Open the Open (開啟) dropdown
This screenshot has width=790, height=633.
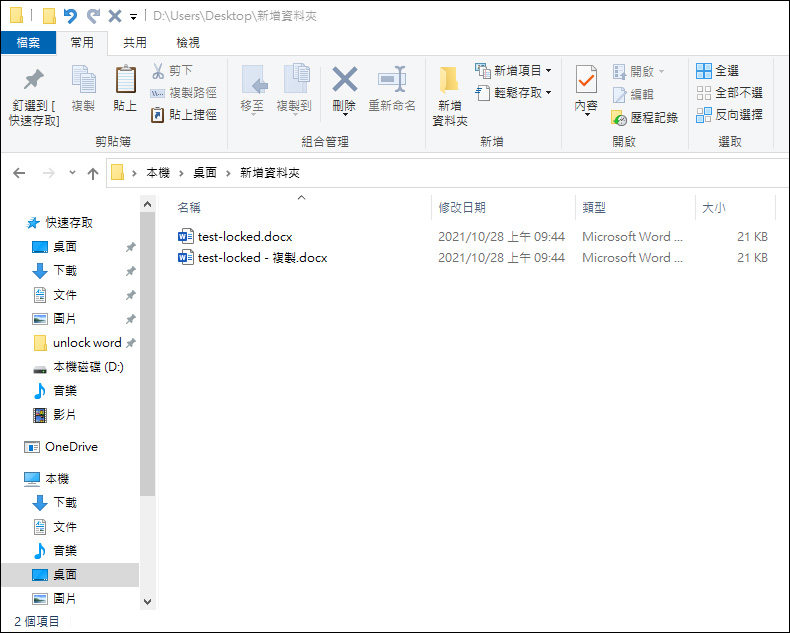(662, 72)
